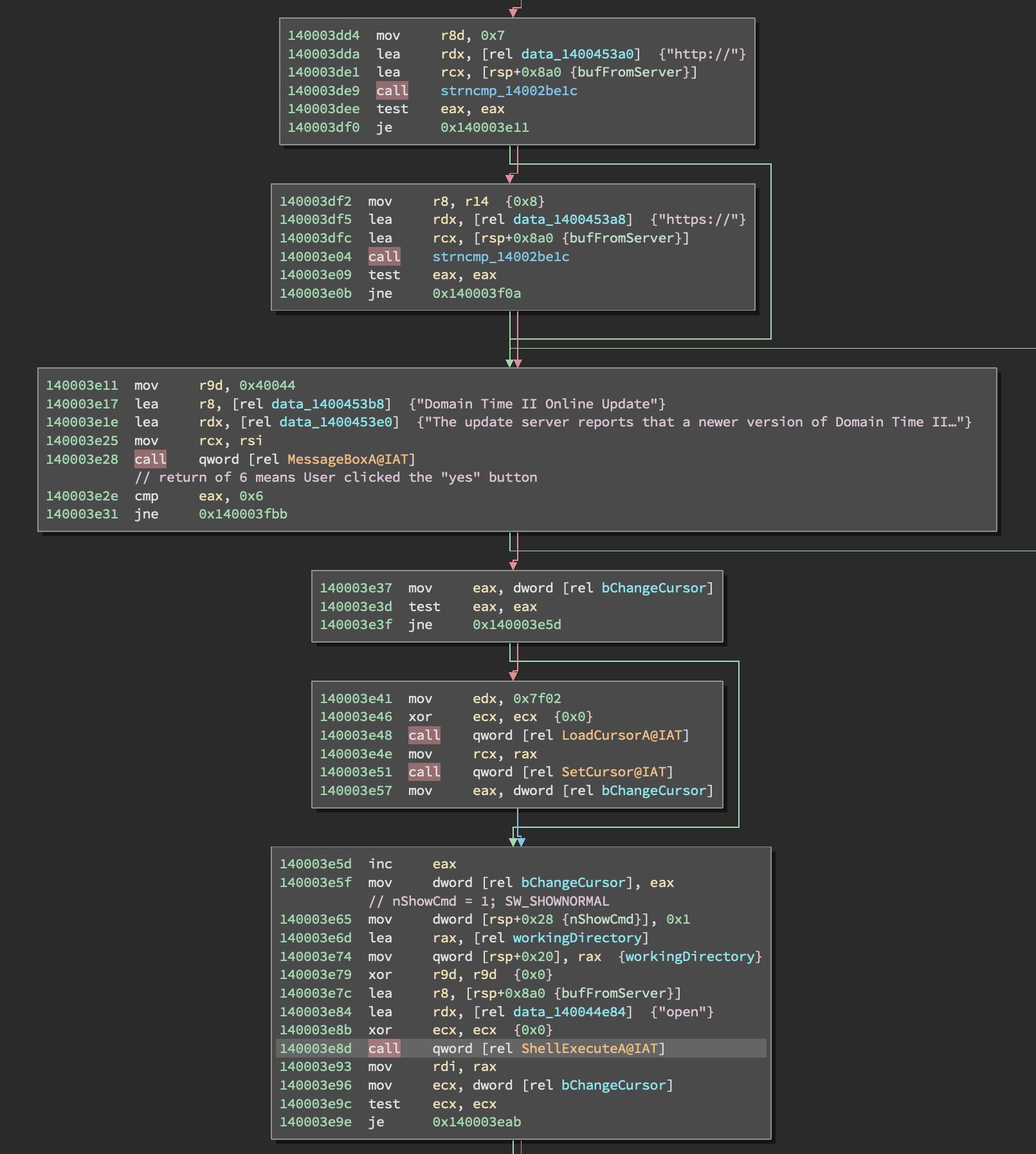Follow the jne target 0x140003fbb
1036x1154 pixels.
(x=242, y=514)
